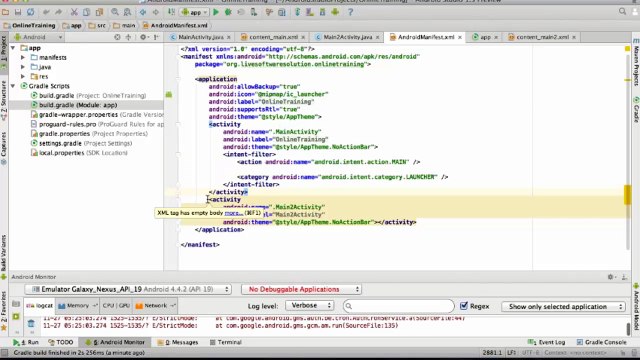
Task: Click the 'more...' link in tooltip
Action: pos(233,213)
